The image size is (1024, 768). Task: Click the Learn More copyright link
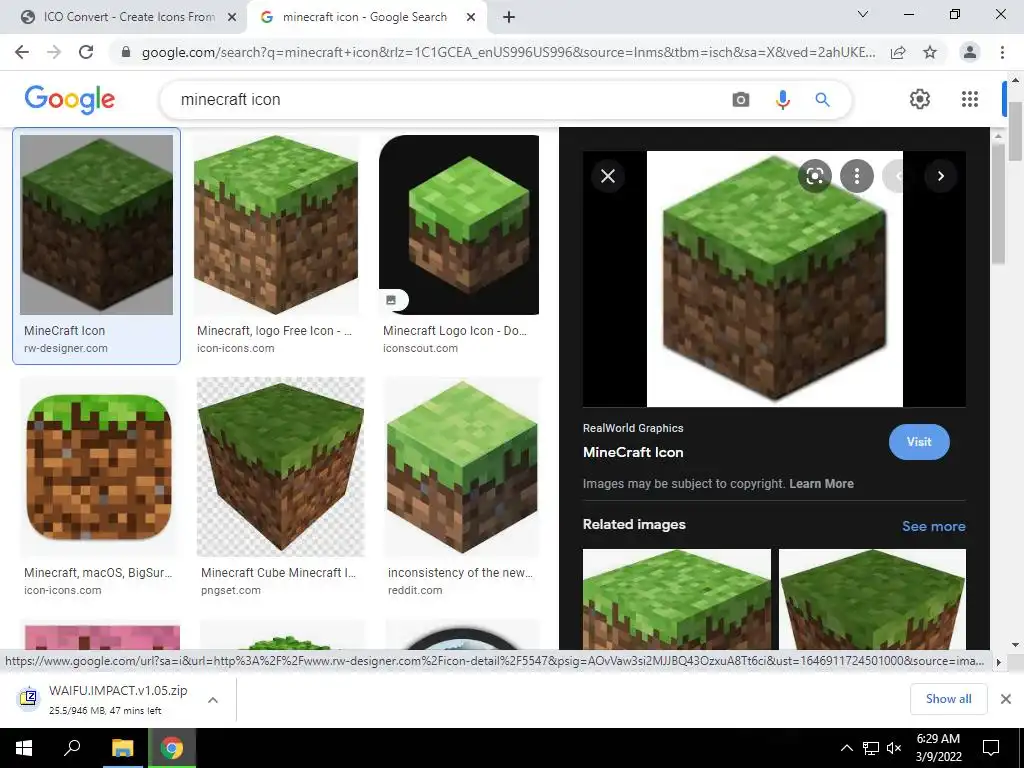click(x=821, y=484)
